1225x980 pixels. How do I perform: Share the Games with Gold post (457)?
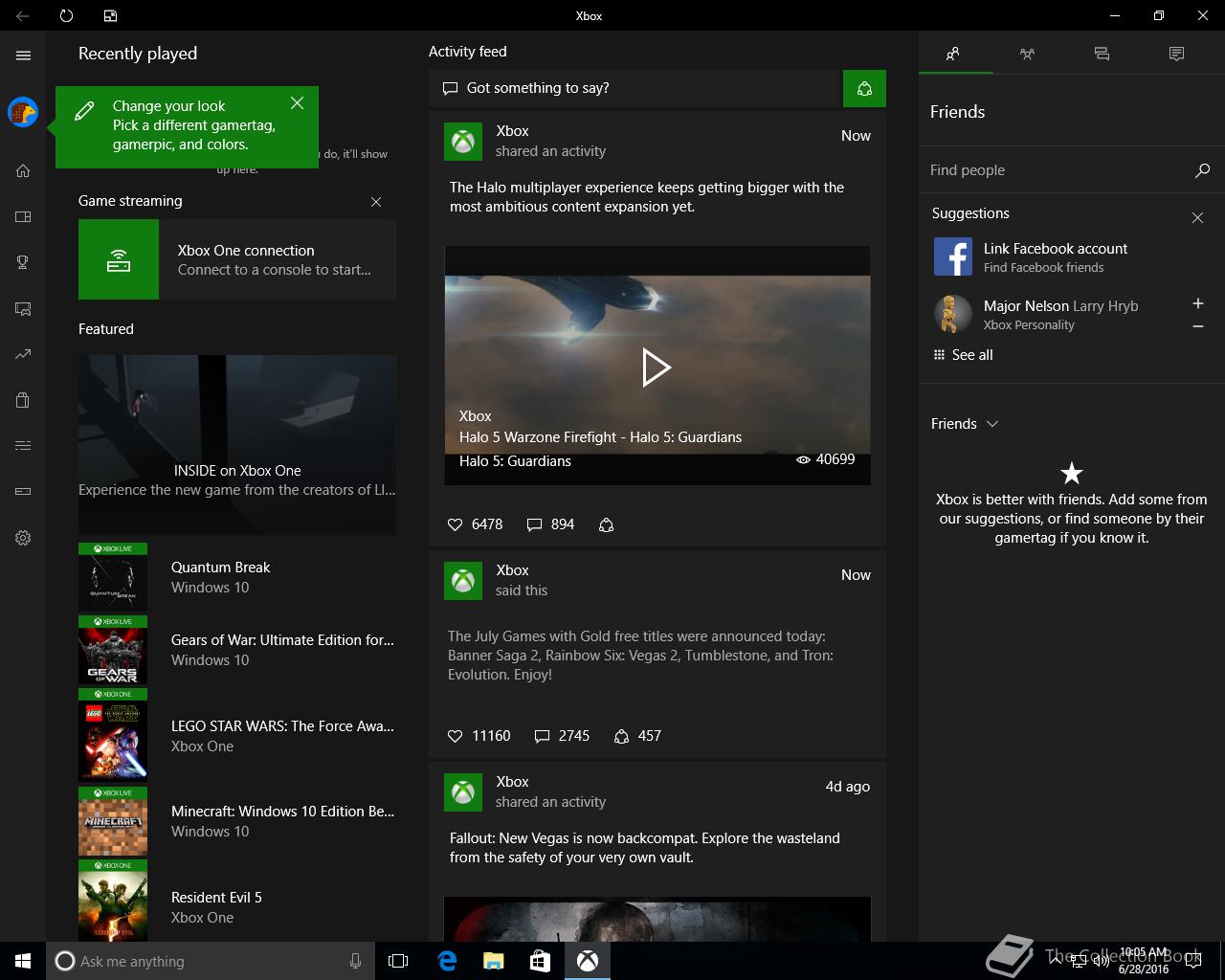pos(637,736)
